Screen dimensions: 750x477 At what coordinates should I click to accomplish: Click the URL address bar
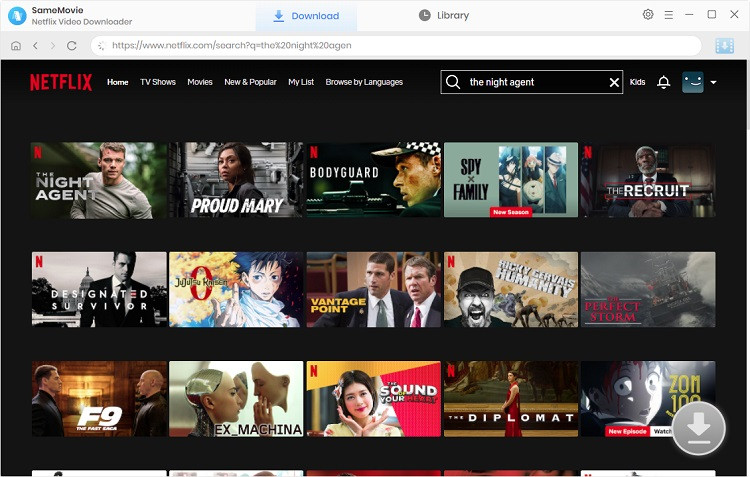[396, 45]
